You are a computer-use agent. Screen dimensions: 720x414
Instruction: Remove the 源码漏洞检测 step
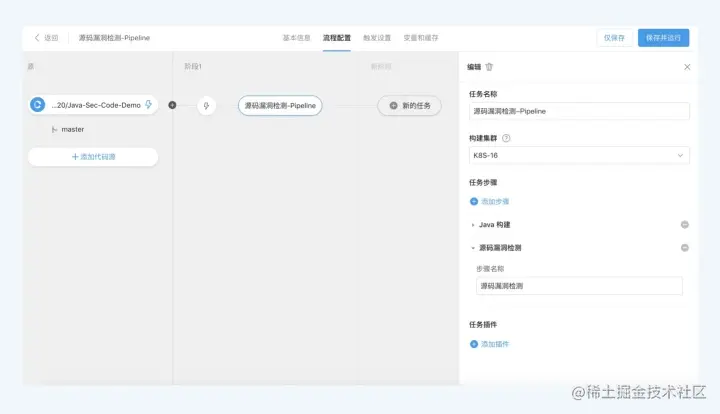[x=685, y=248]
